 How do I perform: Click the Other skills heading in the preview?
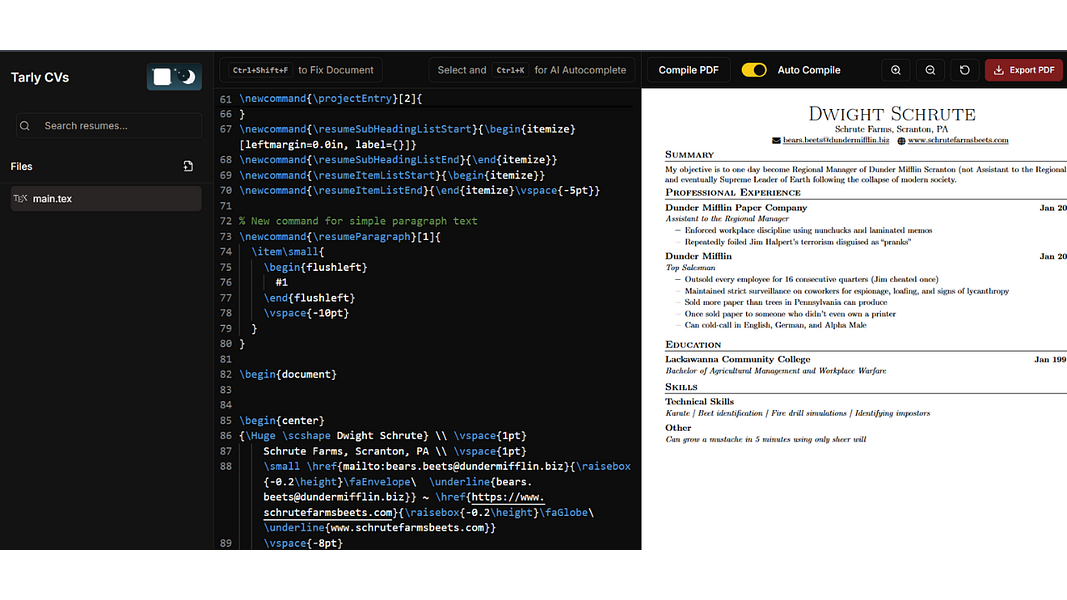pyautogui.click(x=678, y=428)
